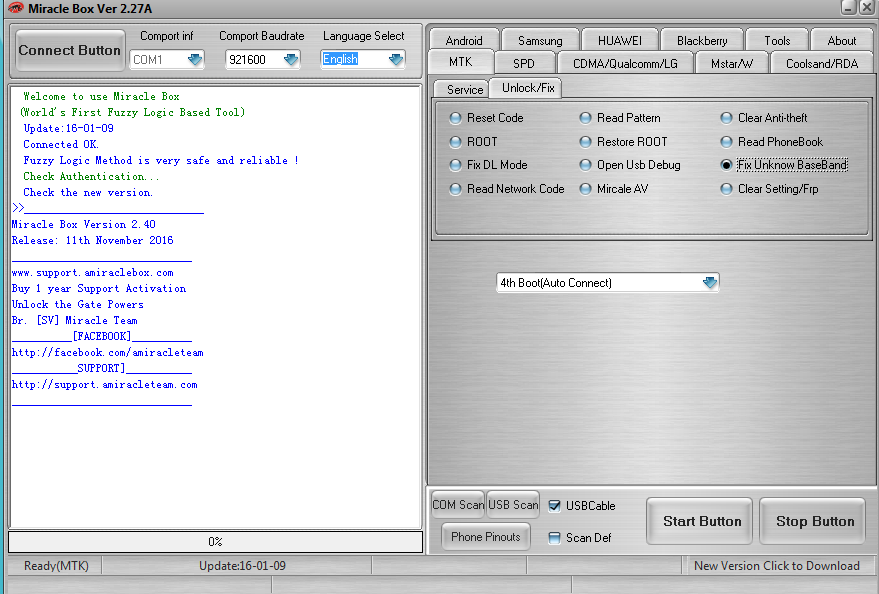Run a COM Scan
Image resolution: width=879 pixels, height=594 pixels.
[x=458, y=505]
